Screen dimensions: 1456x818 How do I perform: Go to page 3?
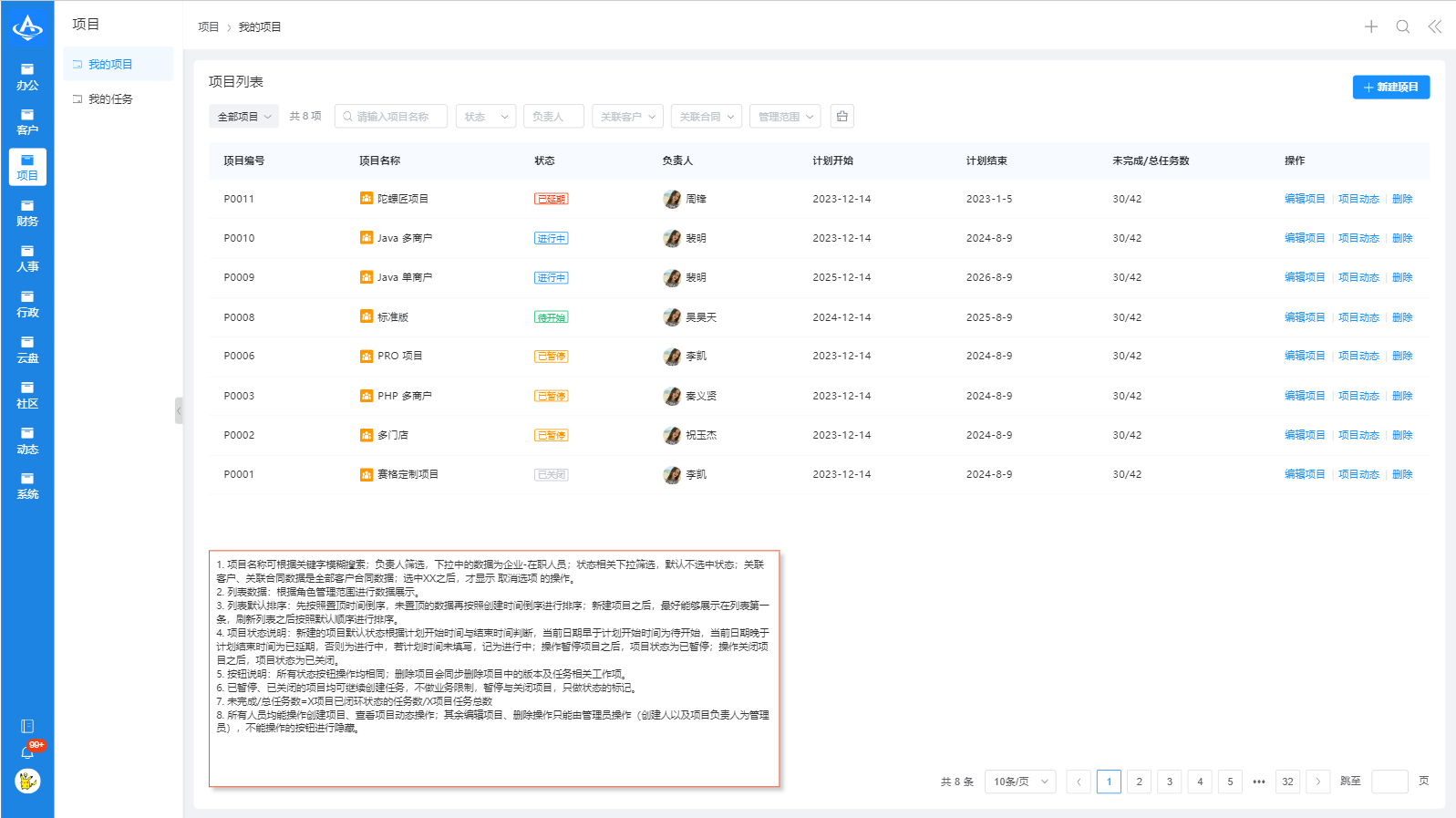(x=1170, y=782)
